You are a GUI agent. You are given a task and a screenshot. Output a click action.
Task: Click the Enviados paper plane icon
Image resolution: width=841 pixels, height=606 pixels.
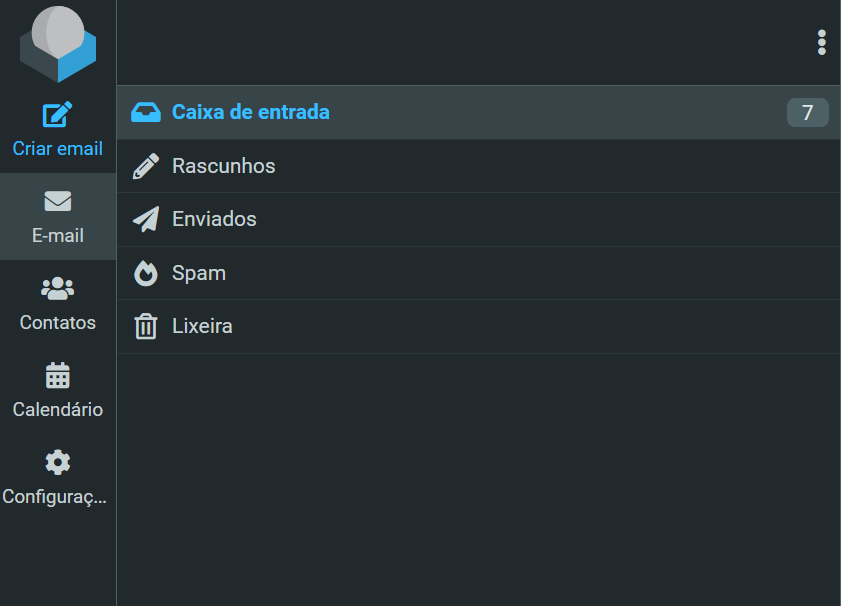click(x=146, y=219)
